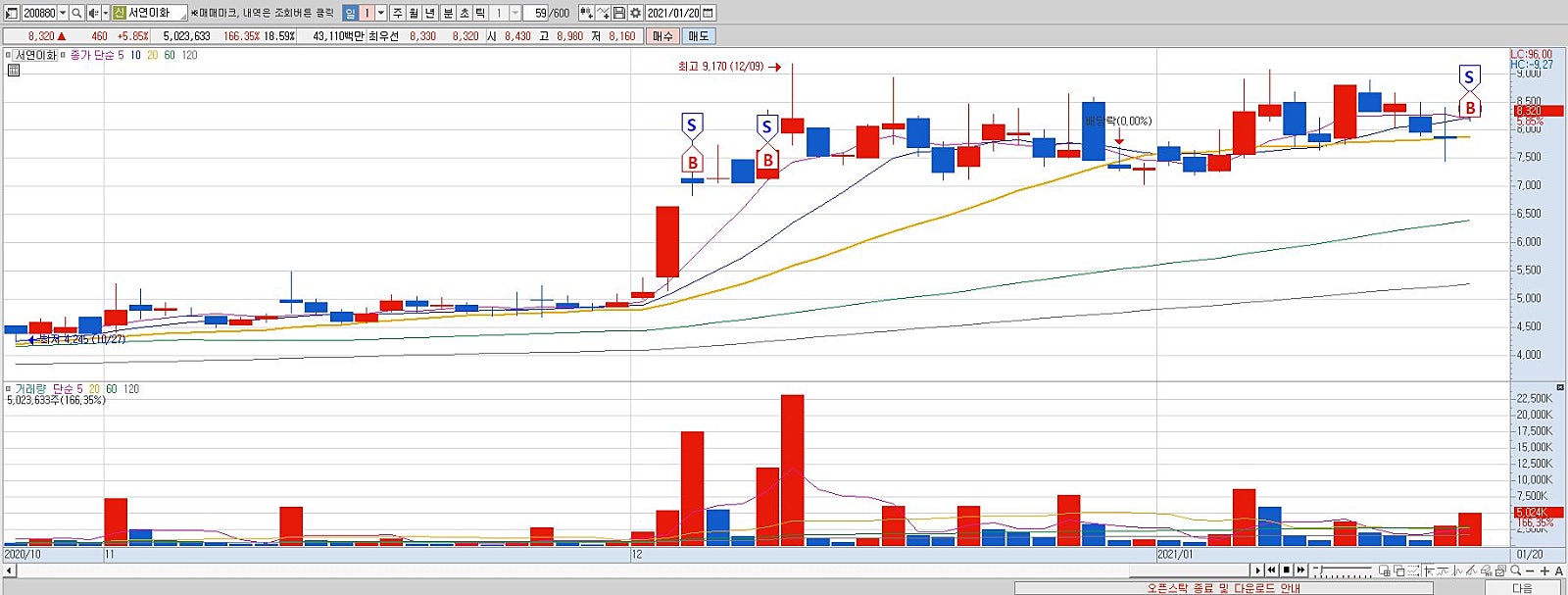Click the window layout icon beside stock code
Screen dimensions: 1568x595
point(11,13)
